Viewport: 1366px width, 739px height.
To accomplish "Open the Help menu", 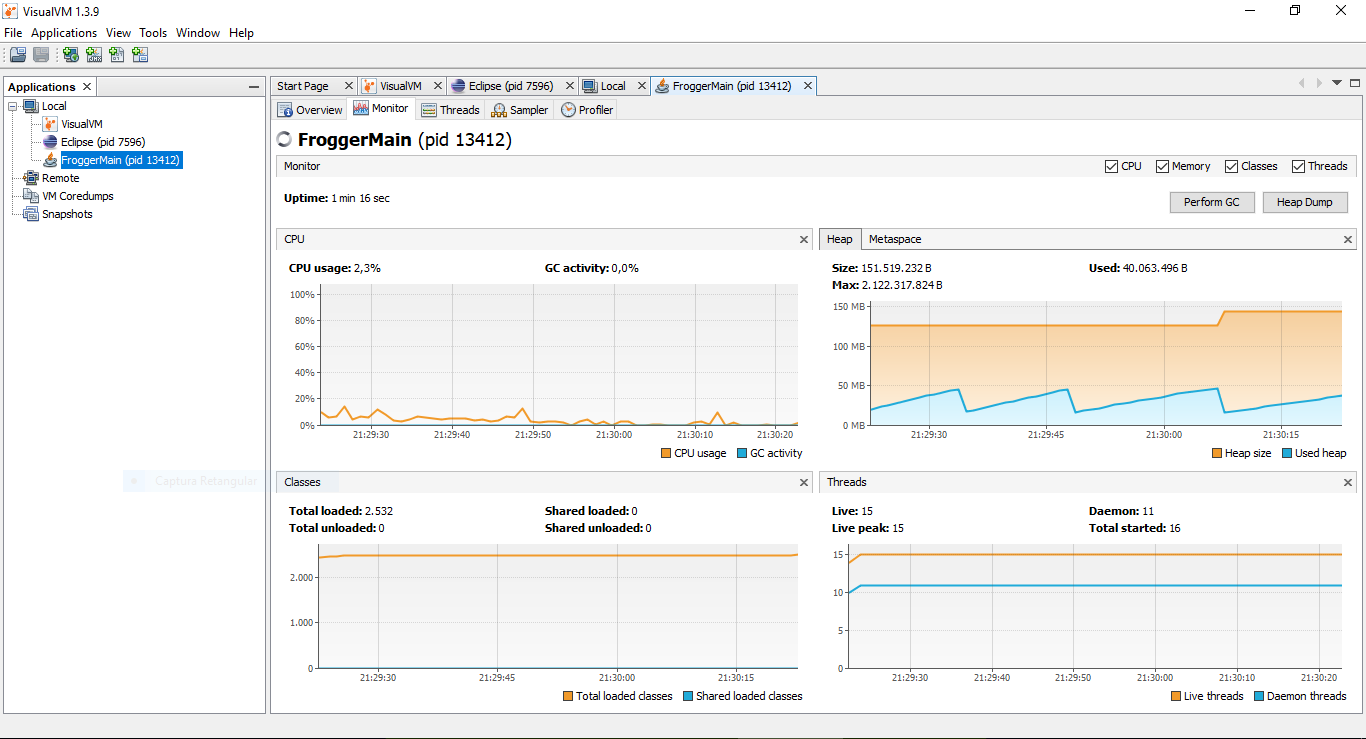I will point(241,33).
